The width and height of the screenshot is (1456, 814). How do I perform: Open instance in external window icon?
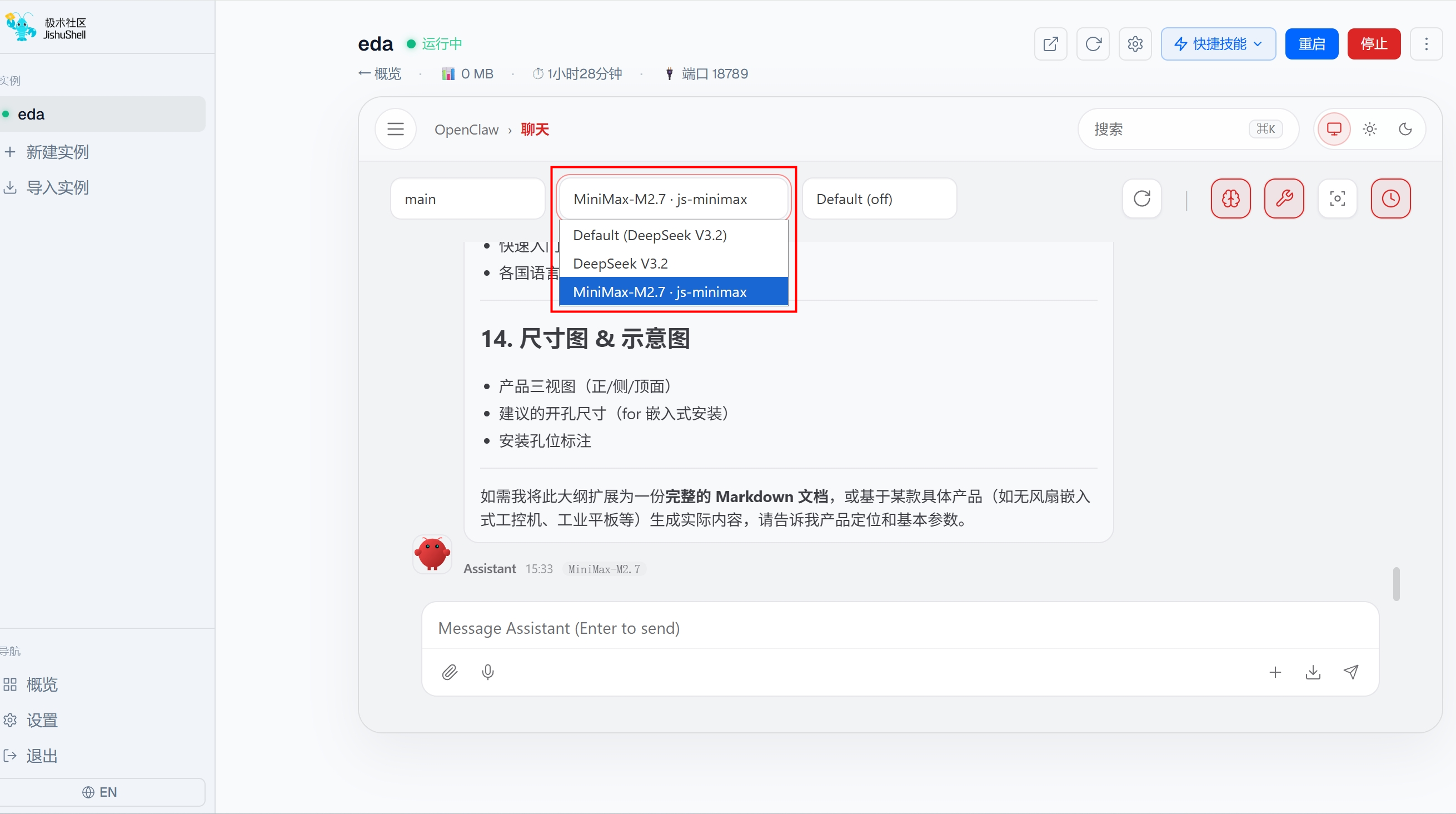[x=1050, y=43]
